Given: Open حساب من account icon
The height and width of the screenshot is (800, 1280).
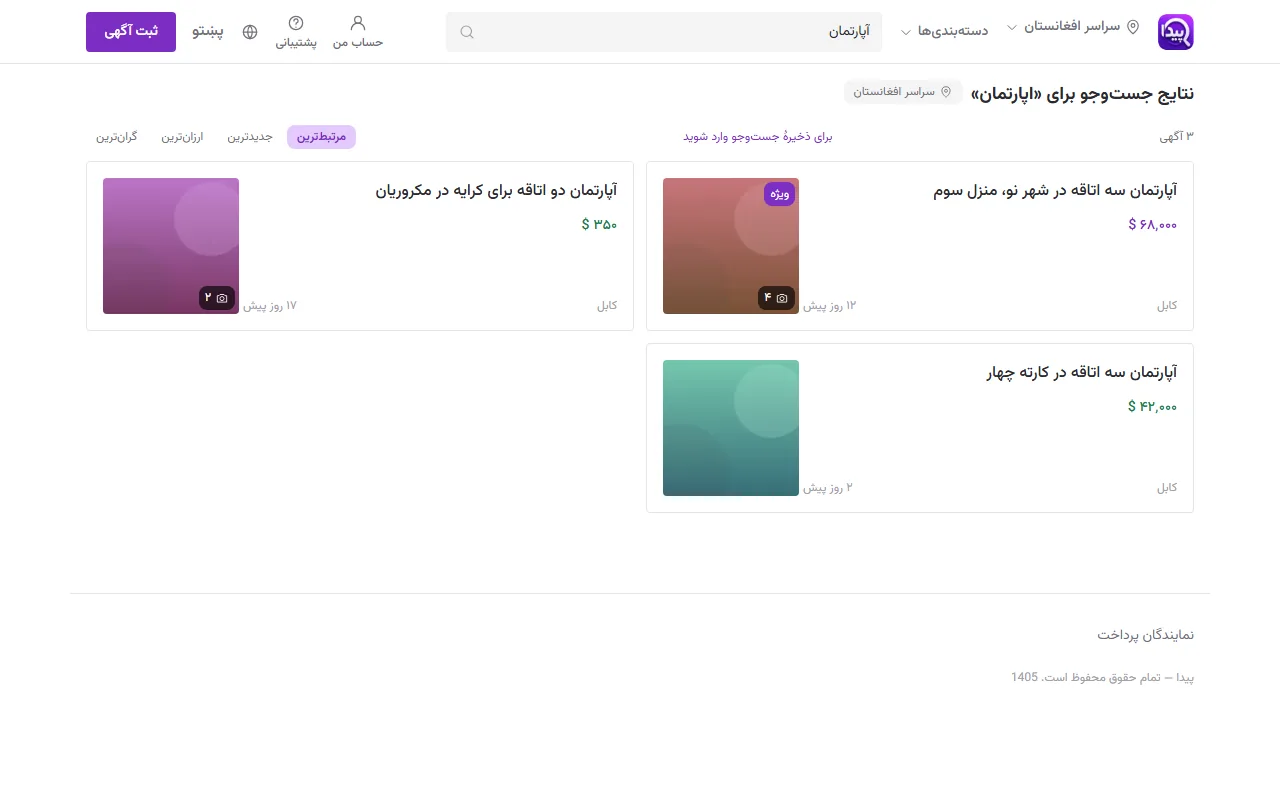Looking at the screenshot, I should pyautogui.click(x=358, y=32).
